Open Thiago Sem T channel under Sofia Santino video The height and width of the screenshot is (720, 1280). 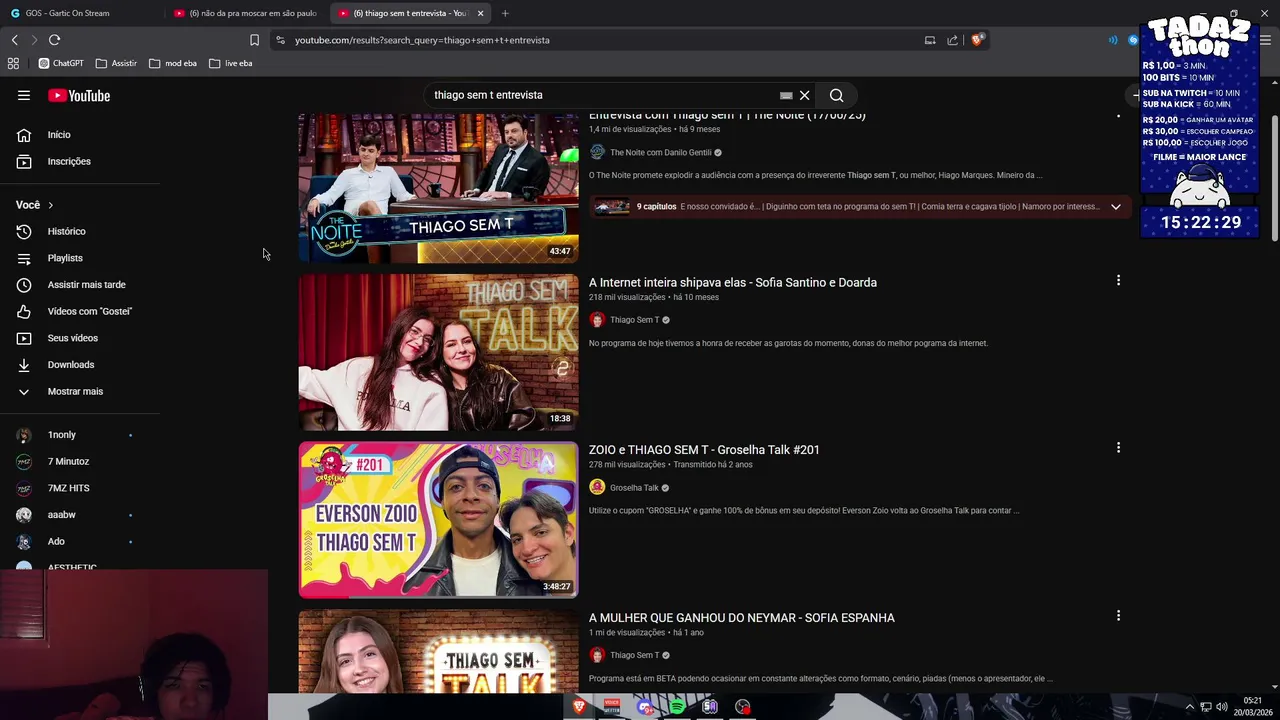point(634,320)
